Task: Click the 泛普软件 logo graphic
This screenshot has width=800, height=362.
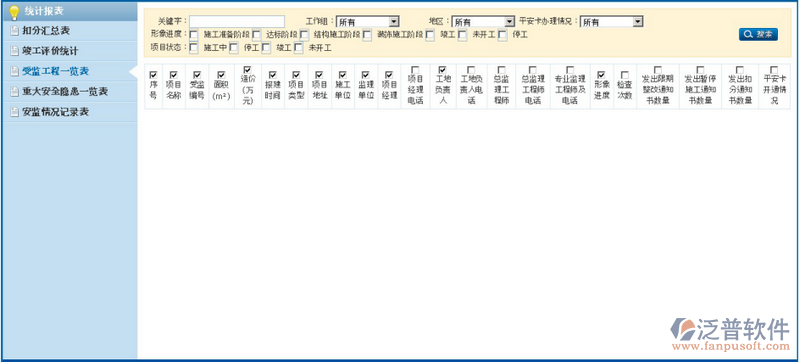Action: [x=683, y=329]
